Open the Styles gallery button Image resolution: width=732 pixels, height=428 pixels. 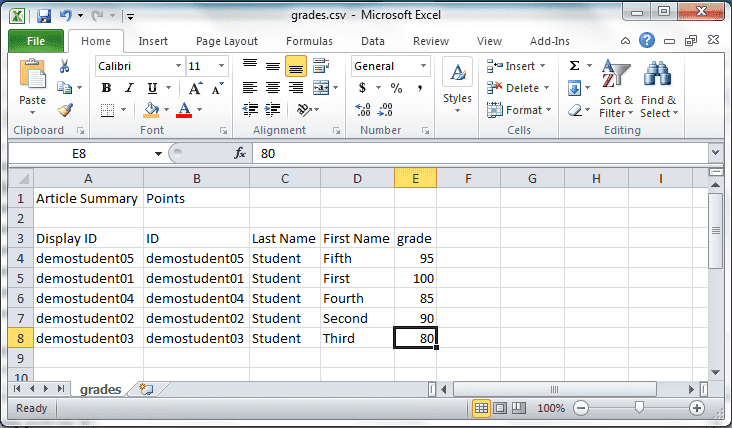(x=458, y=86)
